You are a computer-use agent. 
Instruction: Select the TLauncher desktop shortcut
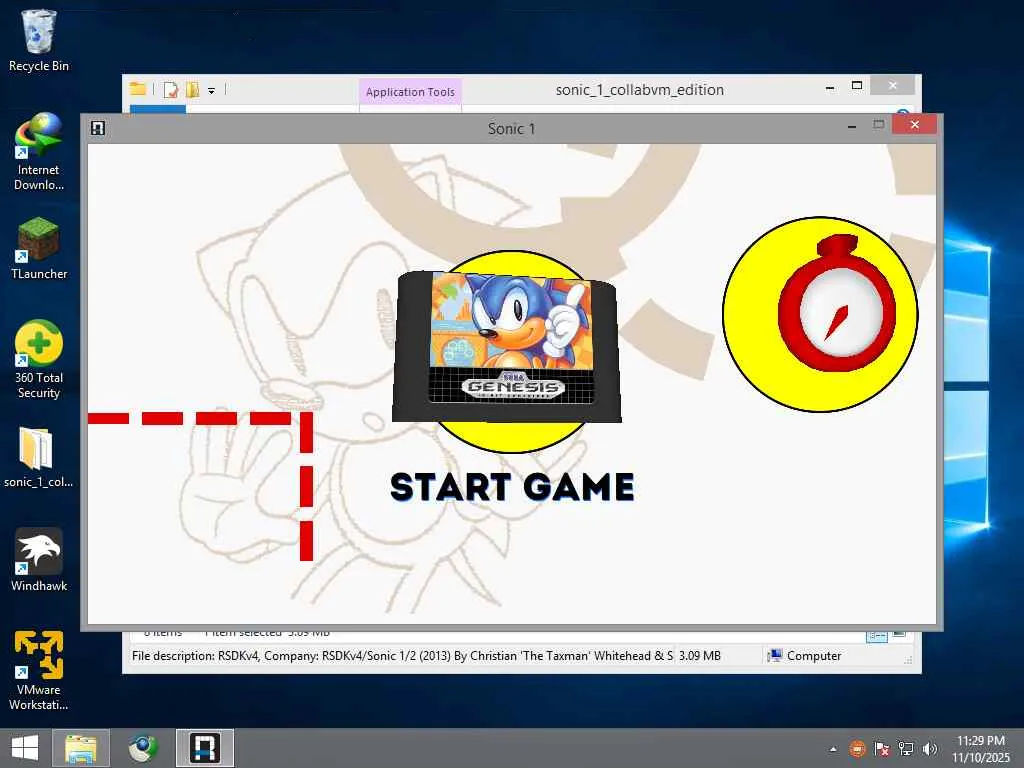39,249
